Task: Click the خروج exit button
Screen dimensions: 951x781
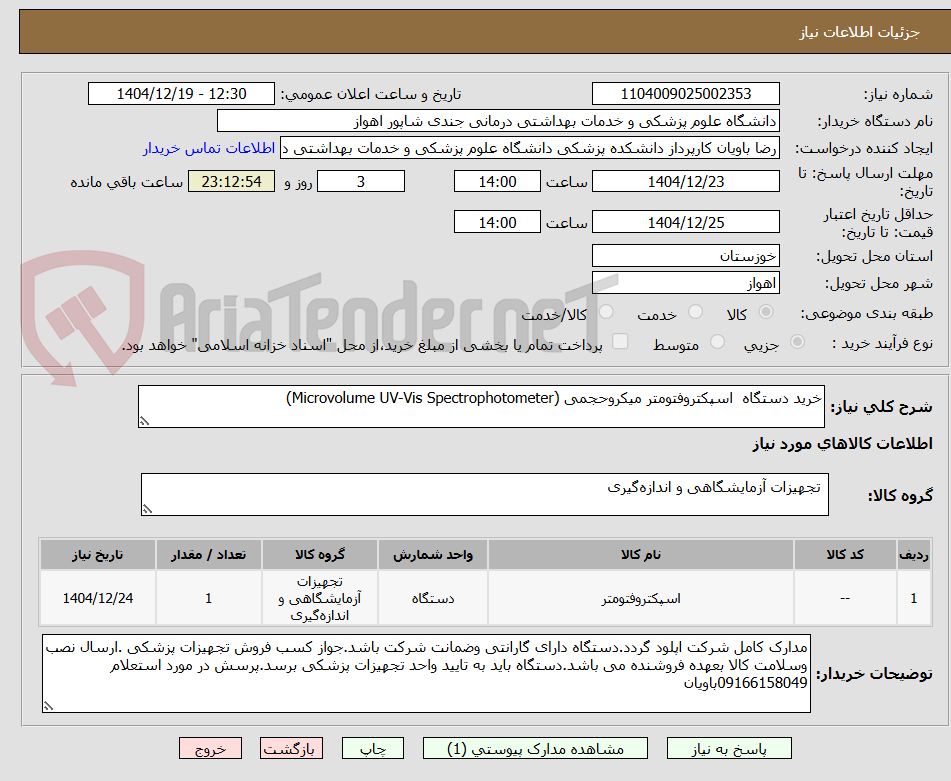Action: click(x=210, y=748)
